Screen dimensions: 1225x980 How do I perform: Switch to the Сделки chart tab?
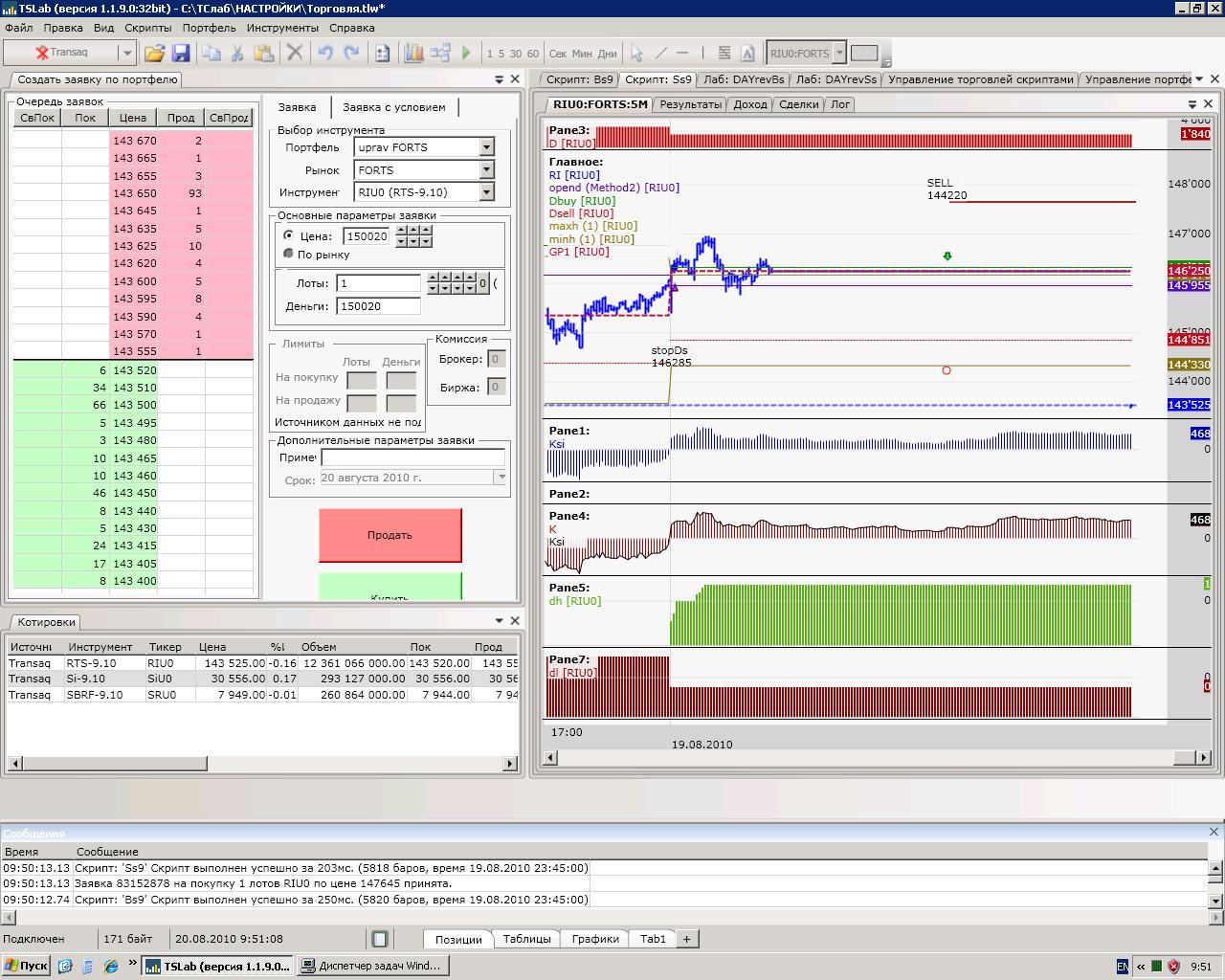798,104
